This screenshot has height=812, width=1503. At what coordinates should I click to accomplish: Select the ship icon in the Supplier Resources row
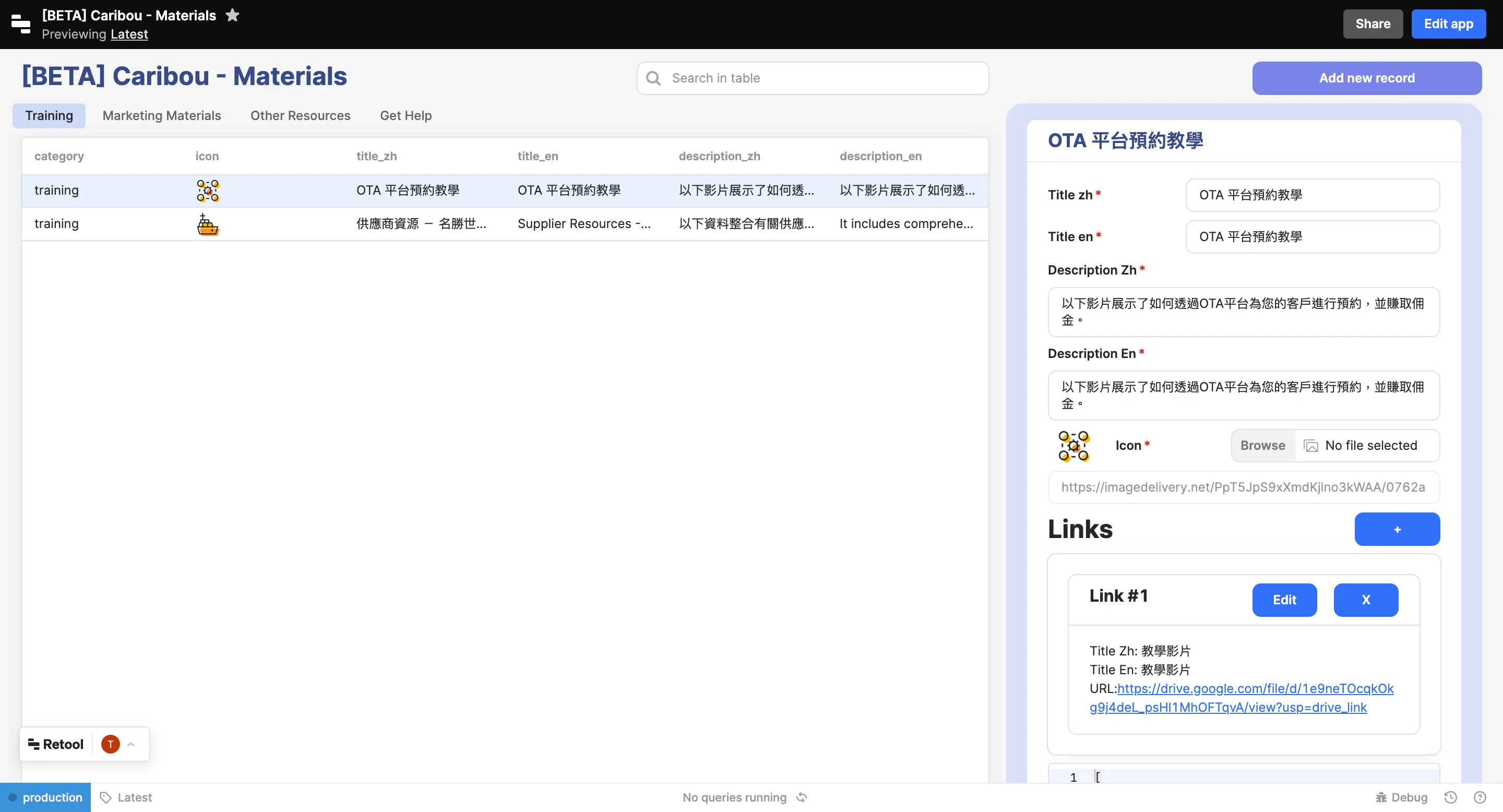pos(208,224)
